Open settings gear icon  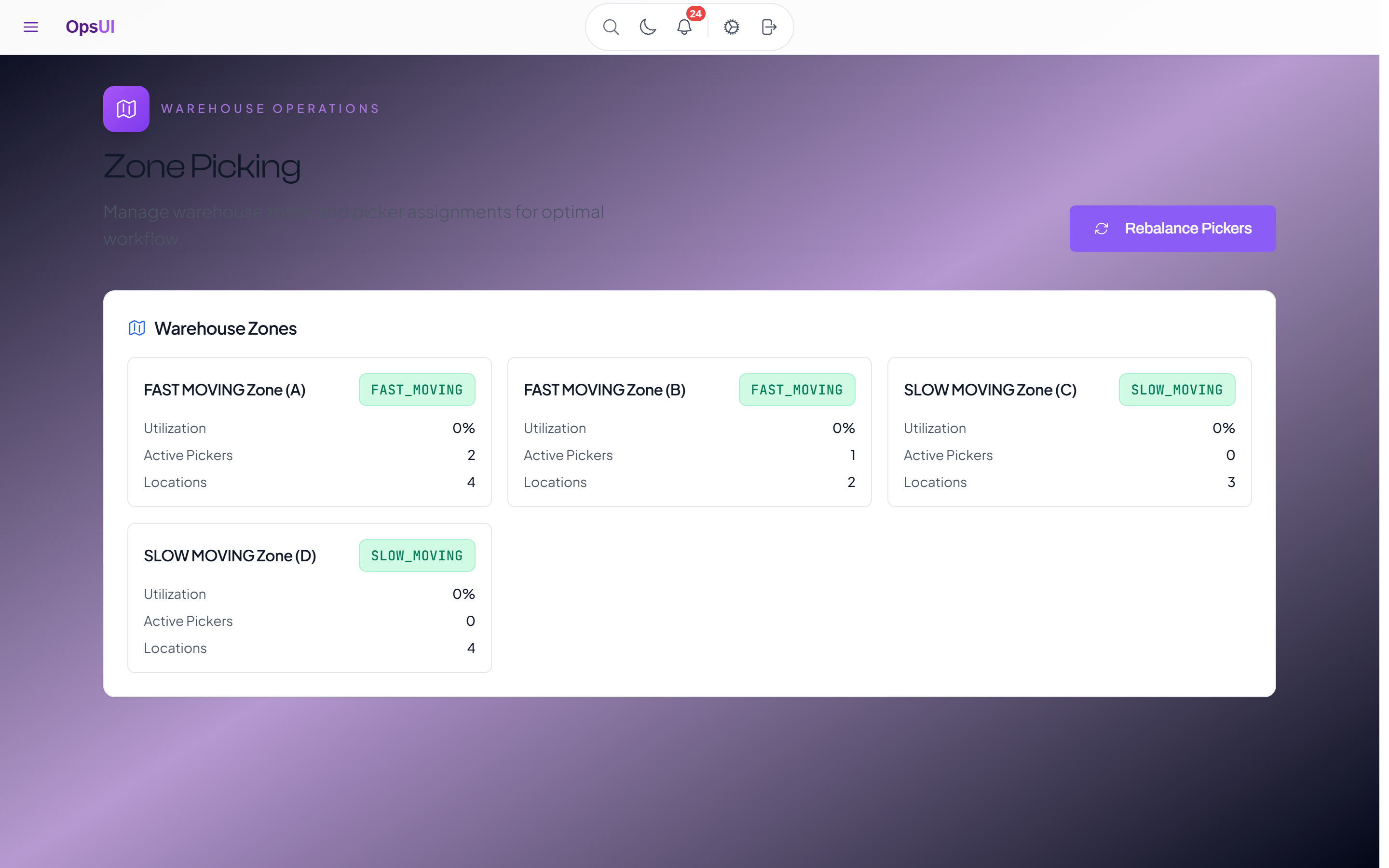[731, 27]
